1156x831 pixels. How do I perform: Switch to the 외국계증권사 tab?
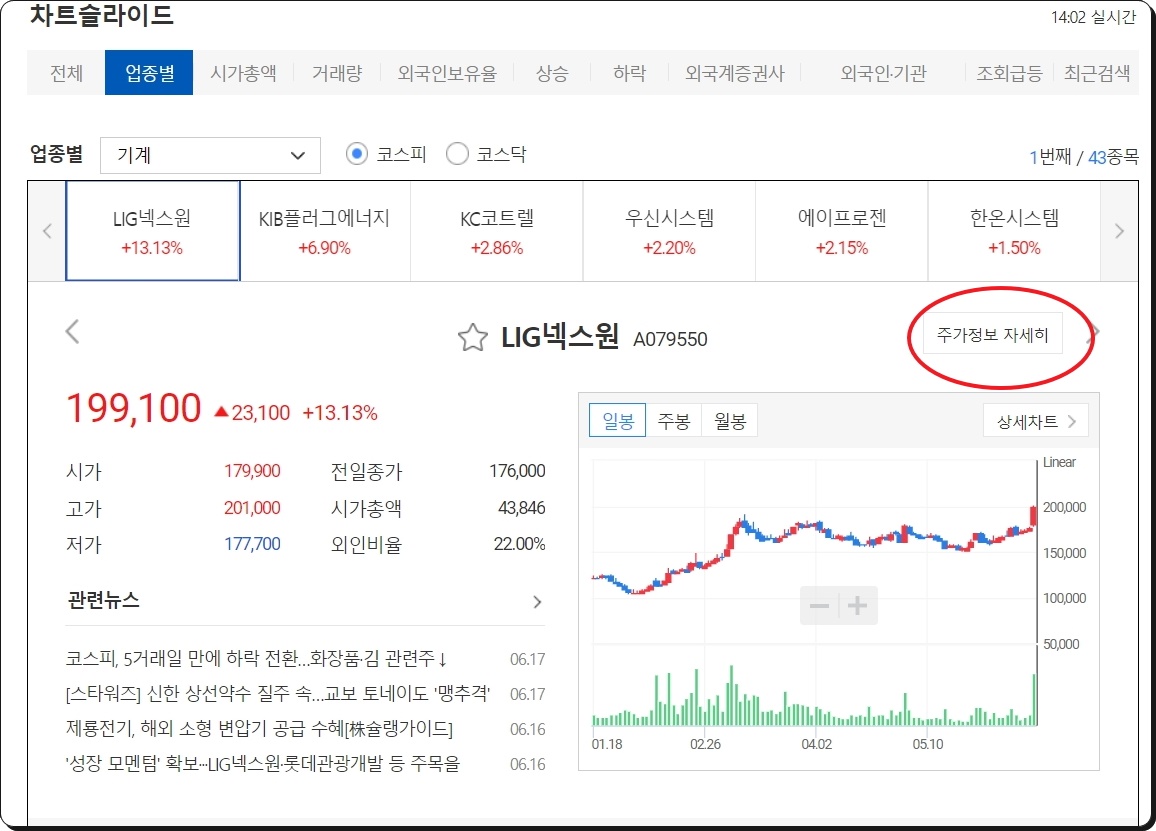pos(734,73)
